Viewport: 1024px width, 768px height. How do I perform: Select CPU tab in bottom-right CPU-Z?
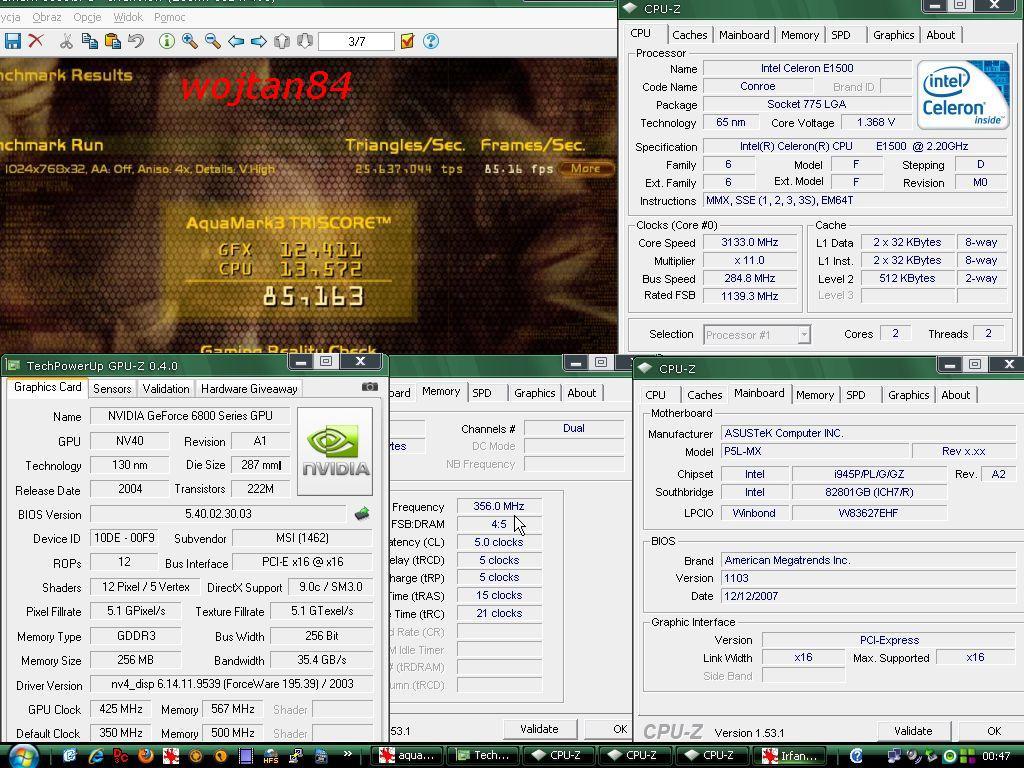click(655, 394)
